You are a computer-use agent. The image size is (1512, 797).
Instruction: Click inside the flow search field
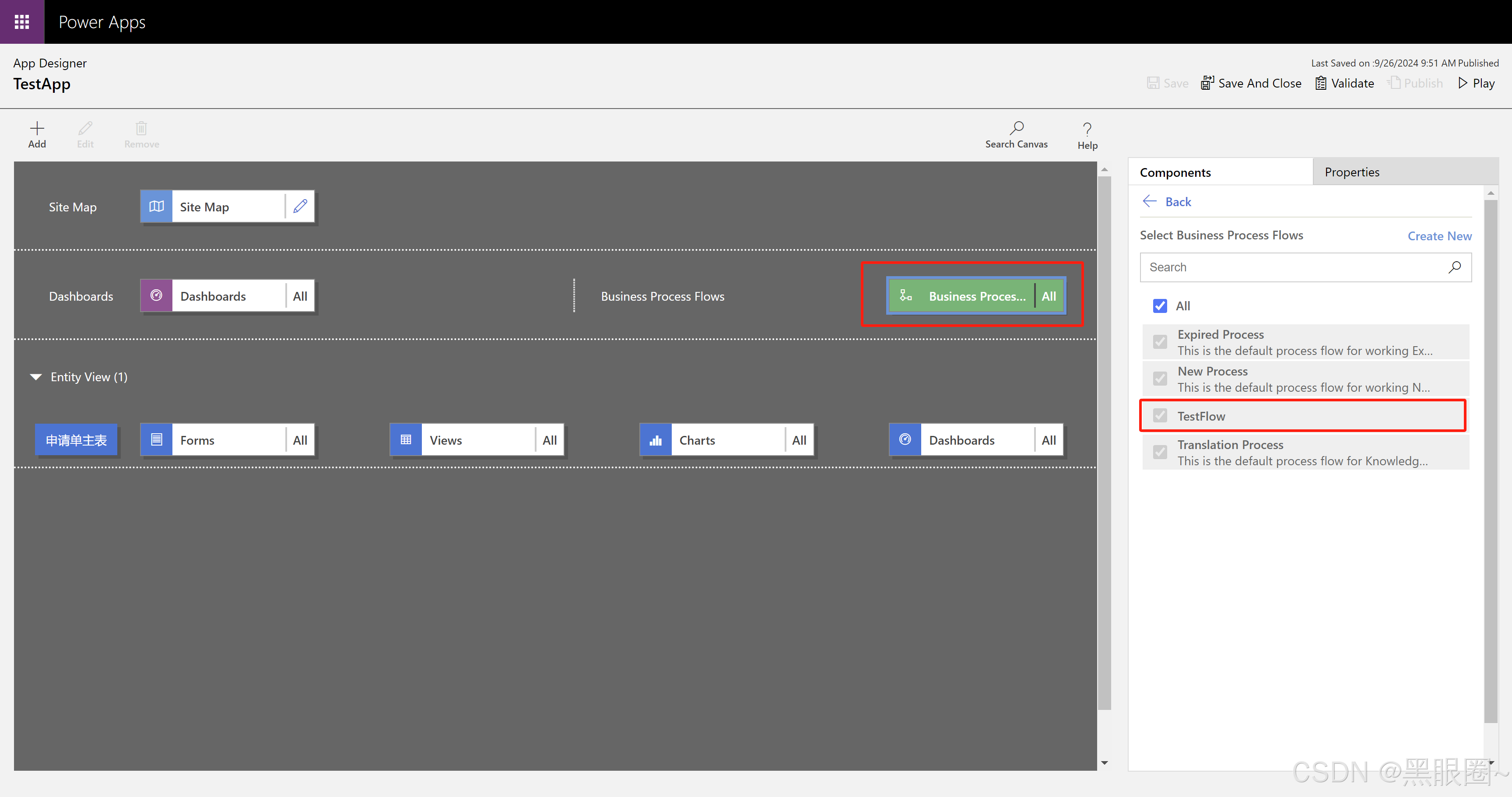tap(1262, 267)
